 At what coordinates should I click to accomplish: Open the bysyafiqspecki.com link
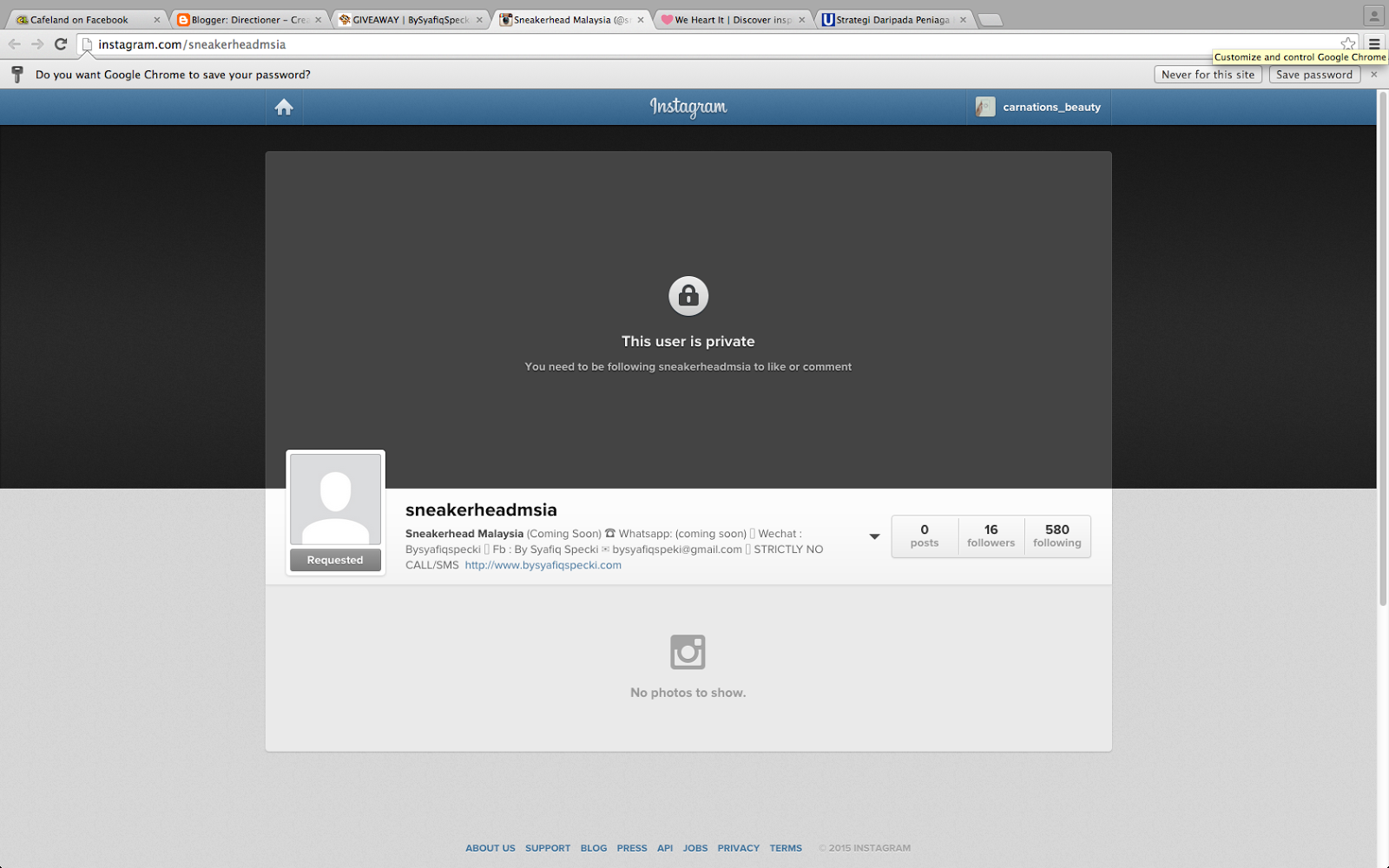point(543,565)
